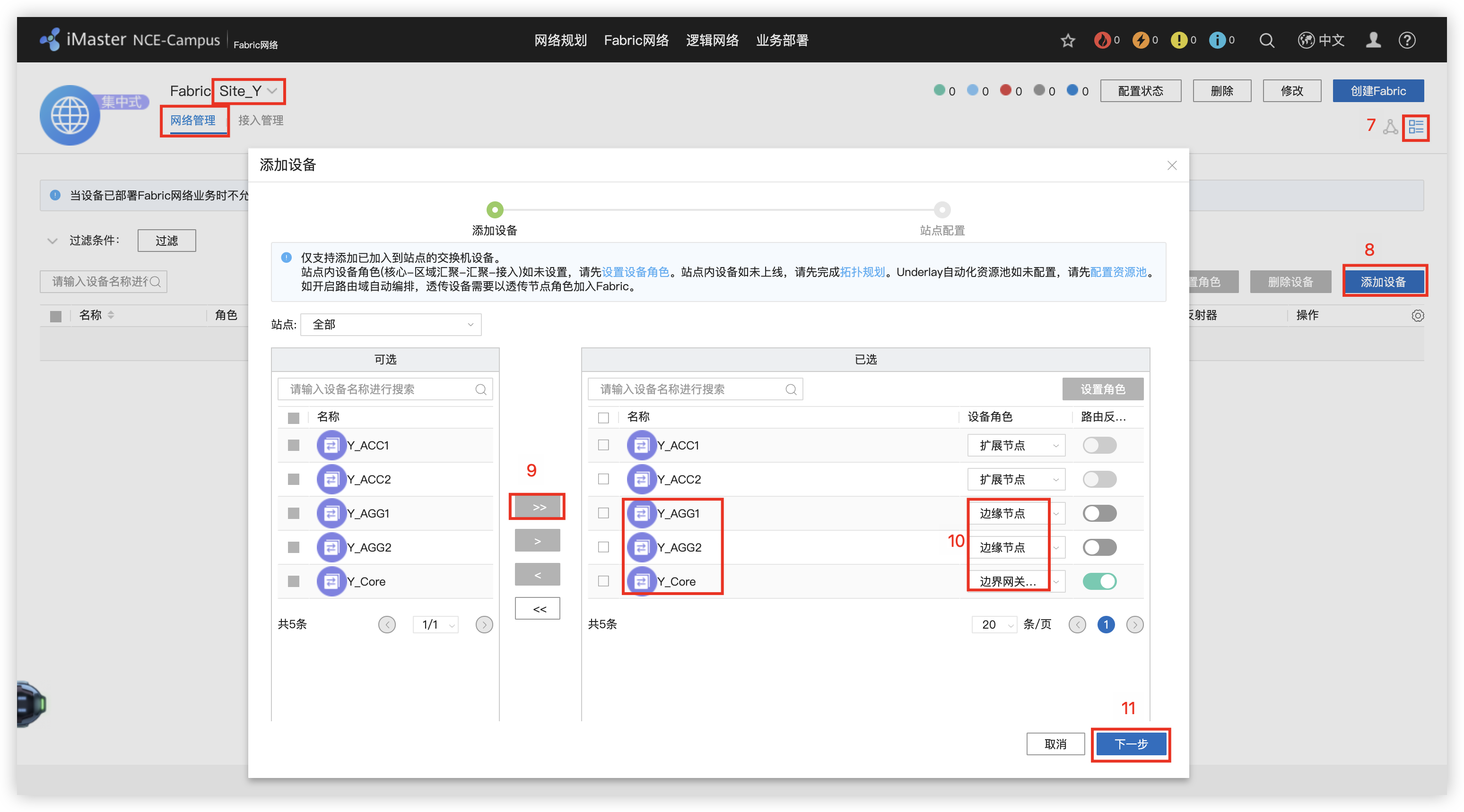Check the Y_ACC2 checkbox in selected list
Viewport: 1464px width, 812px height.
[x=603, y=479]
